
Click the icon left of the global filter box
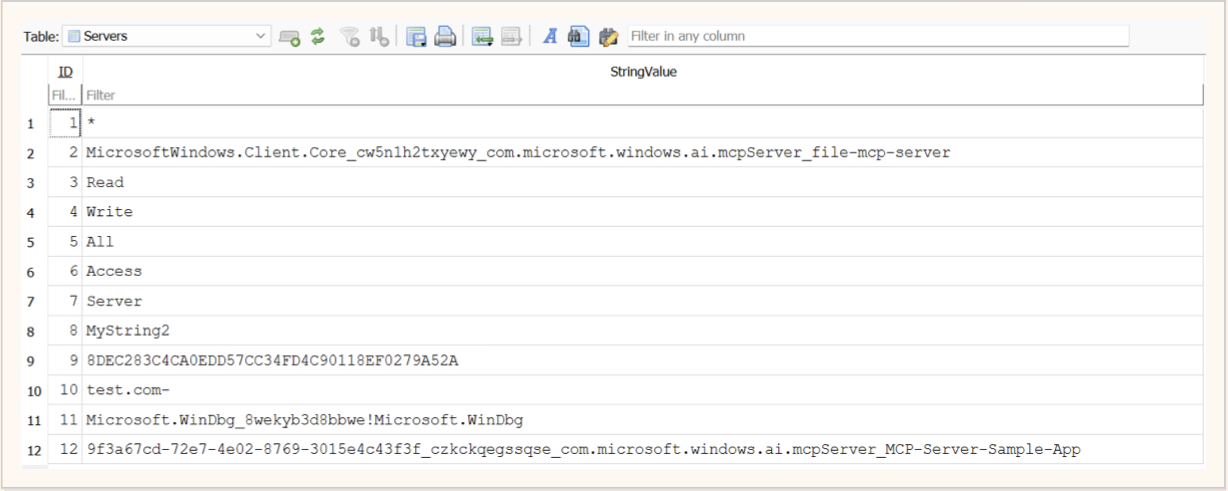point(608,37)
